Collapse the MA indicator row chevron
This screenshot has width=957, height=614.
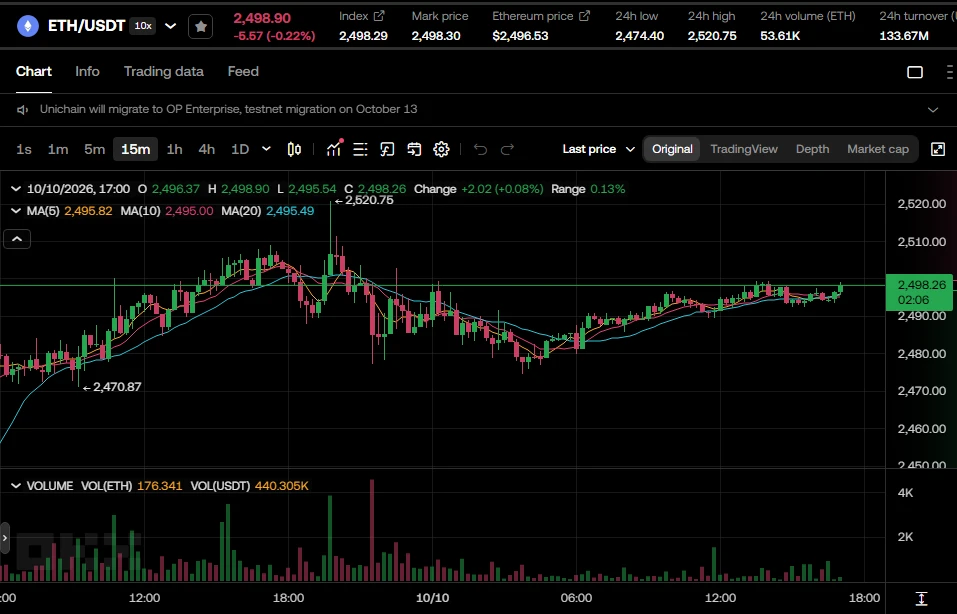tap(16, 211)
